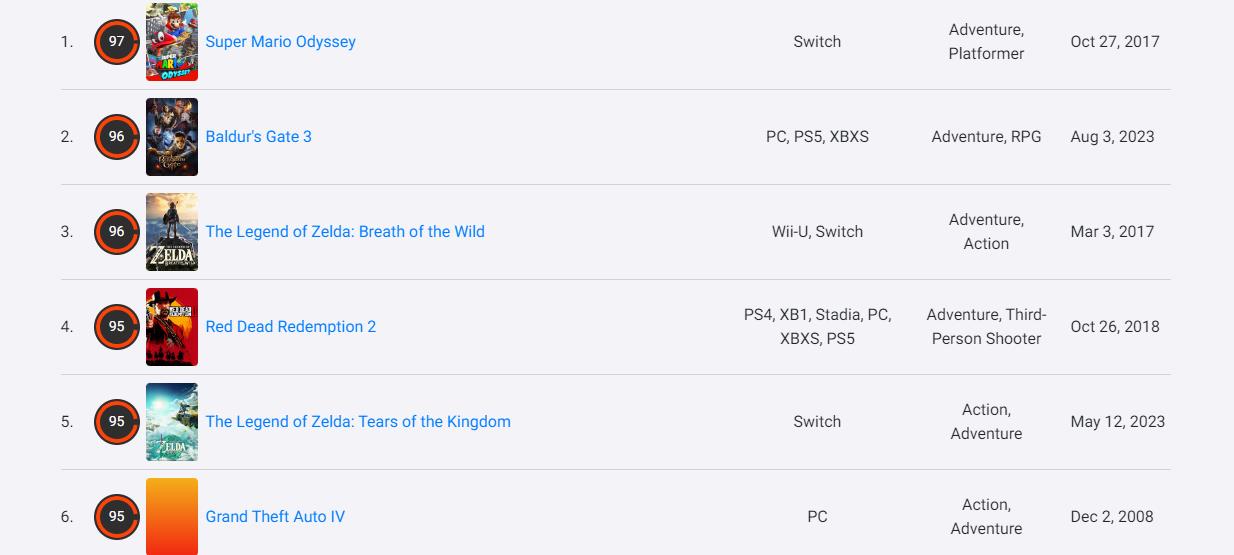Click the PC, PS5, XBXS platforms text
Viewport: 1234px width, 555px height.
click(817, 137)
